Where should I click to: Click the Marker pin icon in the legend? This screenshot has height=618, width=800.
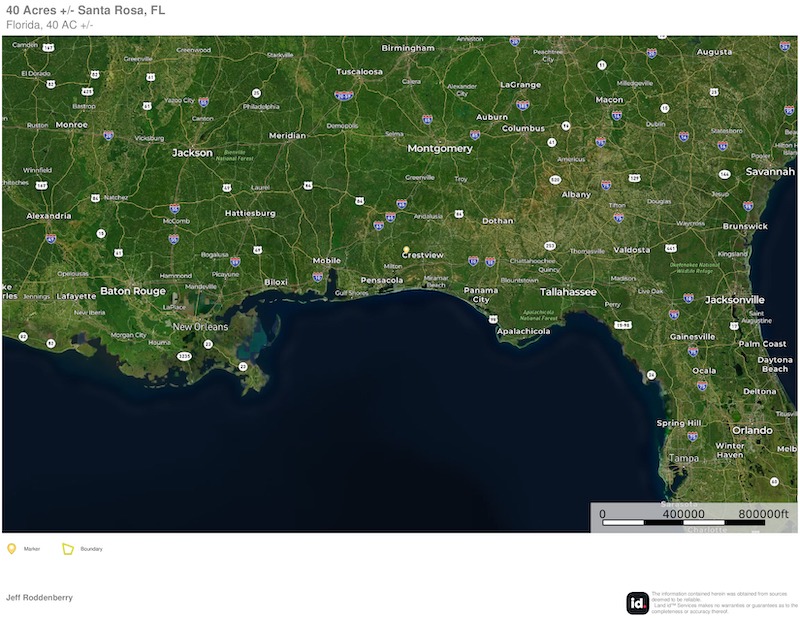[x=11, y=549]
